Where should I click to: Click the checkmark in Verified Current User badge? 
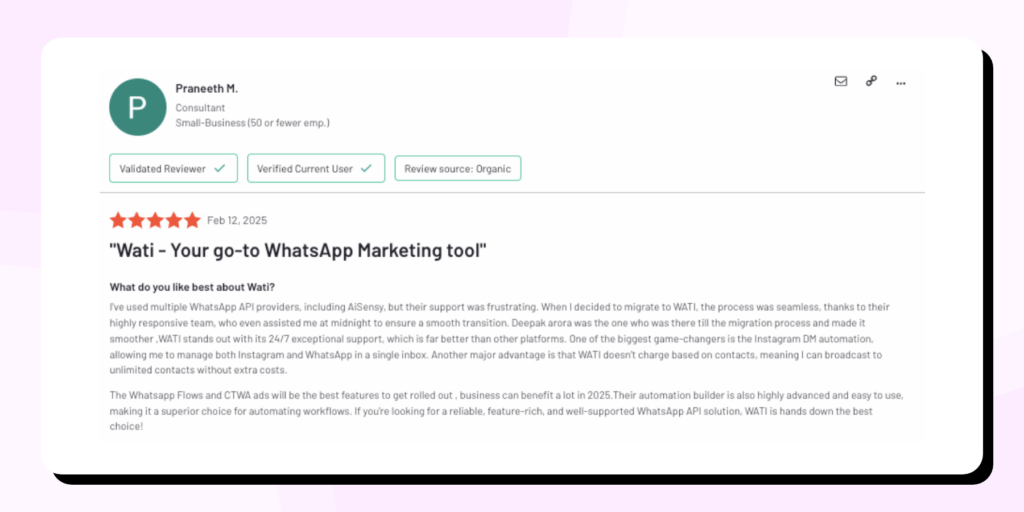366,168
